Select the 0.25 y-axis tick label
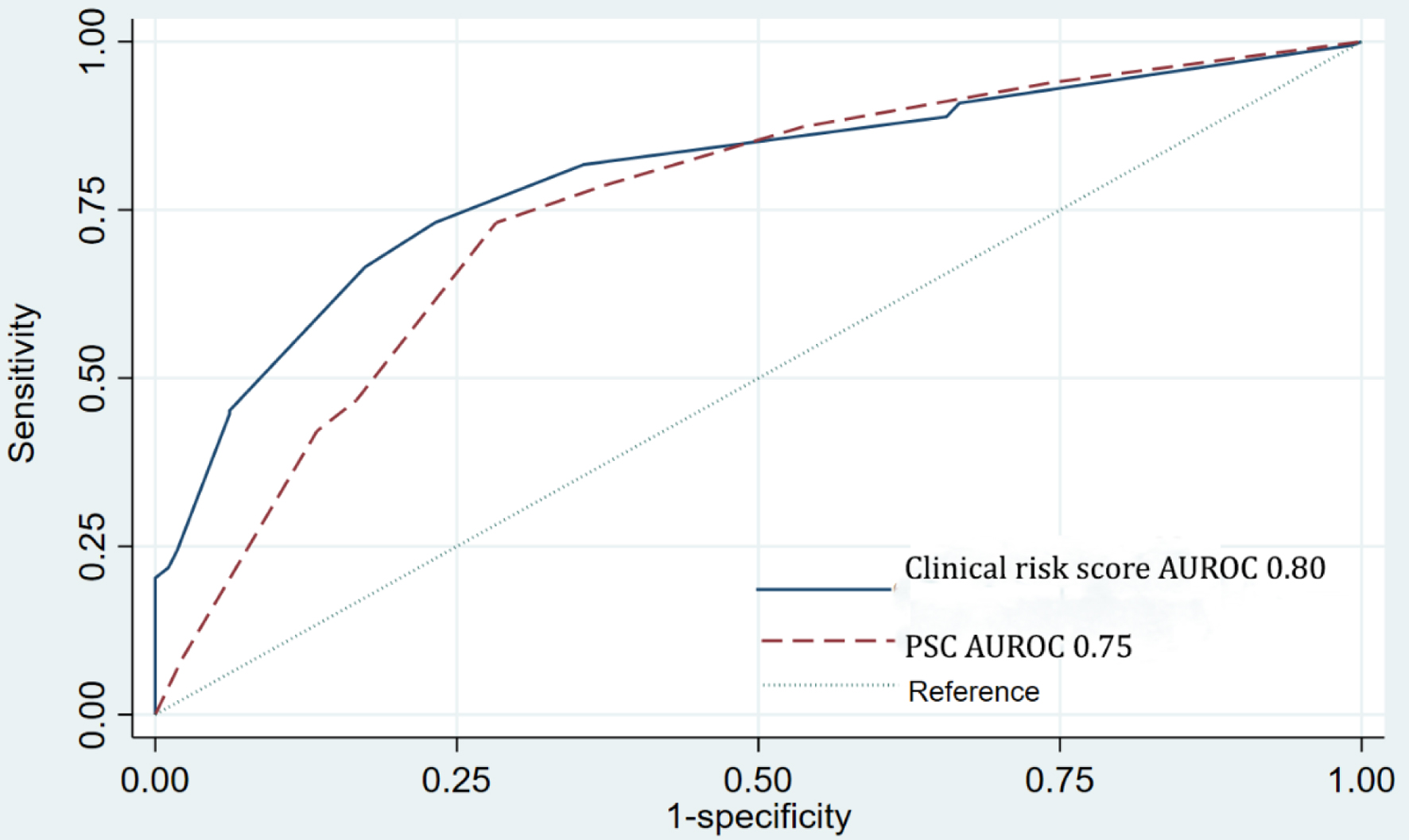The height and width of the screenshot is (840, 1409). point(93,546)
